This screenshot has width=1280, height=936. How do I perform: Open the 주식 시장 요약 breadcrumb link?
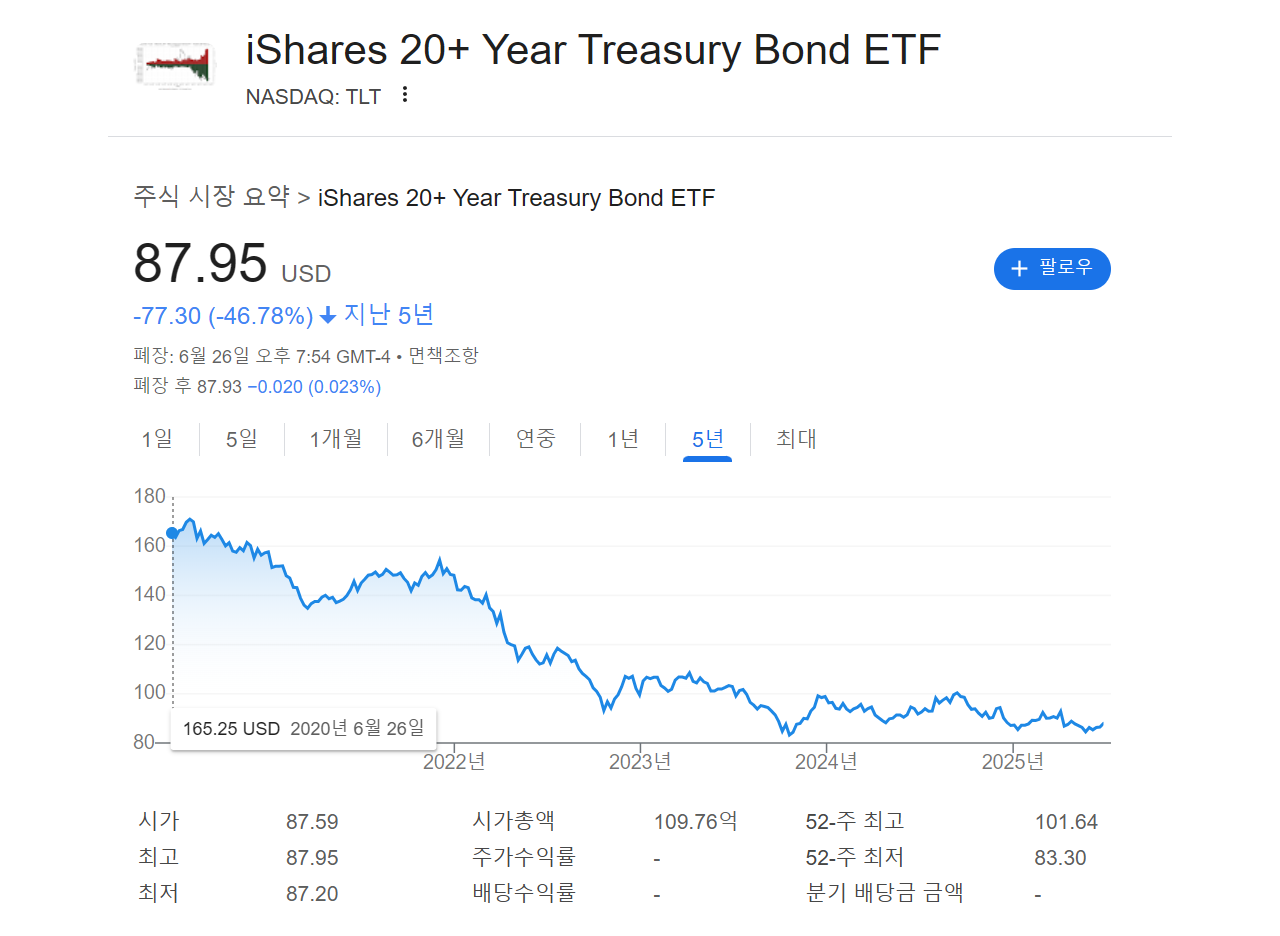tap(212, 197)
